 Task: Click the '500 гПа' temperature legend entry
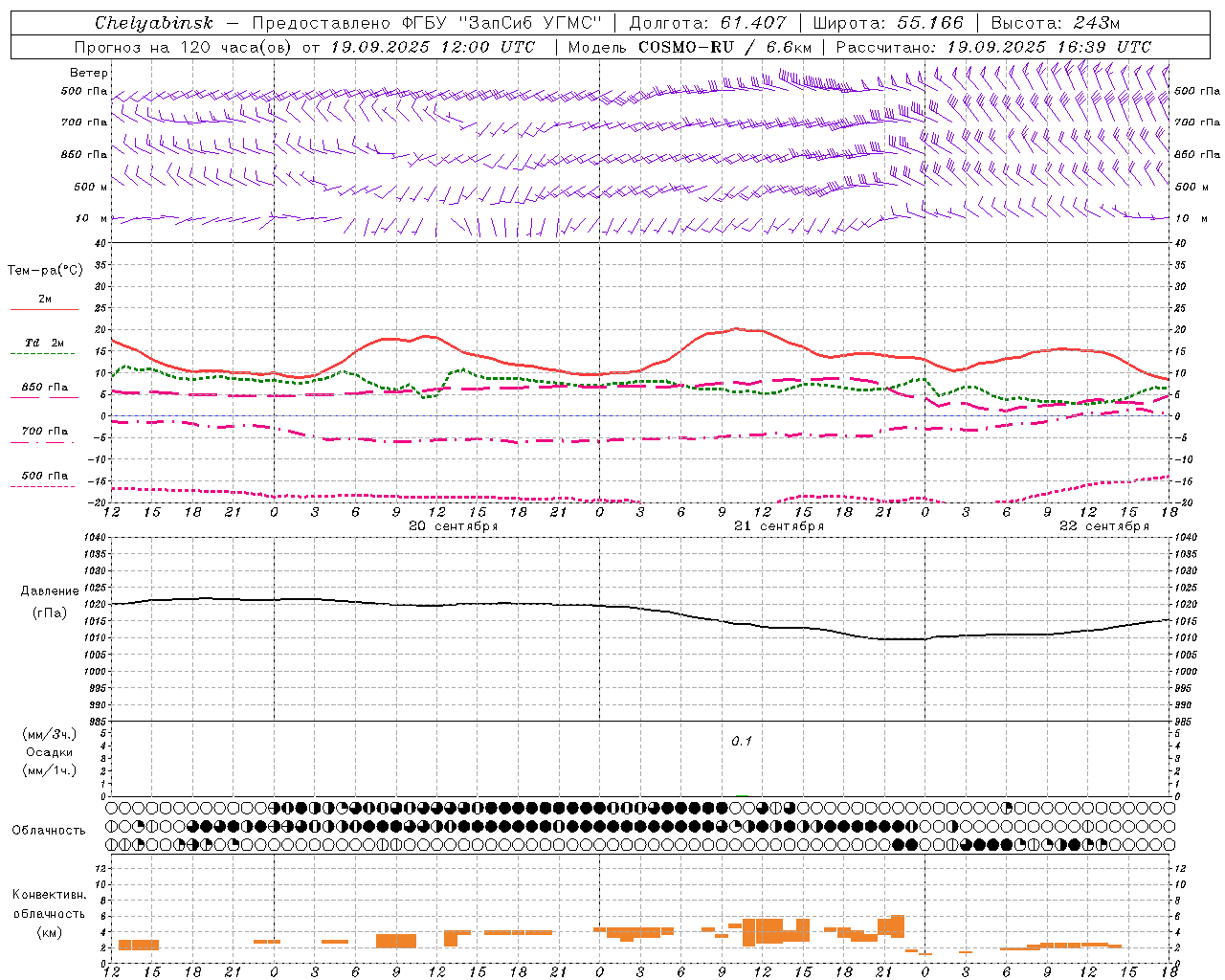[x=44, y=476]
